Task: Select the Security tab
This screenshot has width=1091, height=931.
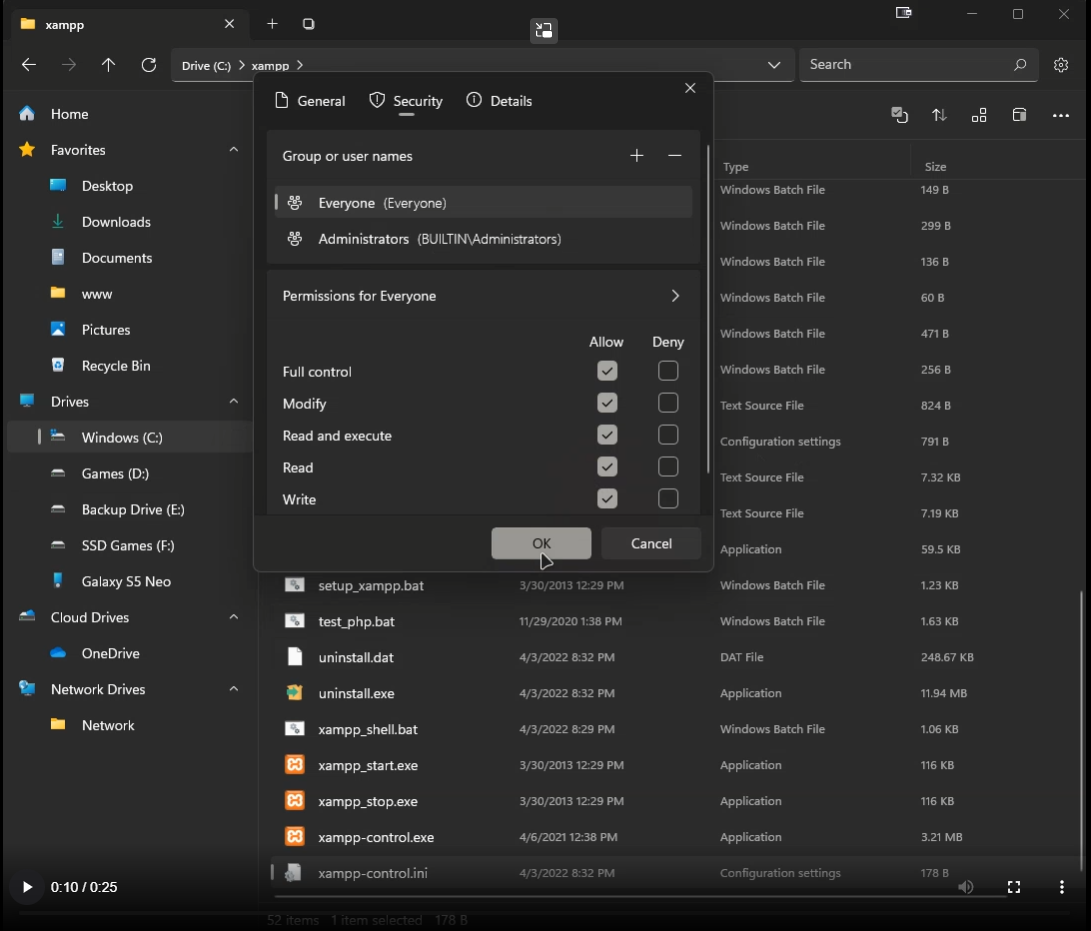Action: click(x=406, y=101)
